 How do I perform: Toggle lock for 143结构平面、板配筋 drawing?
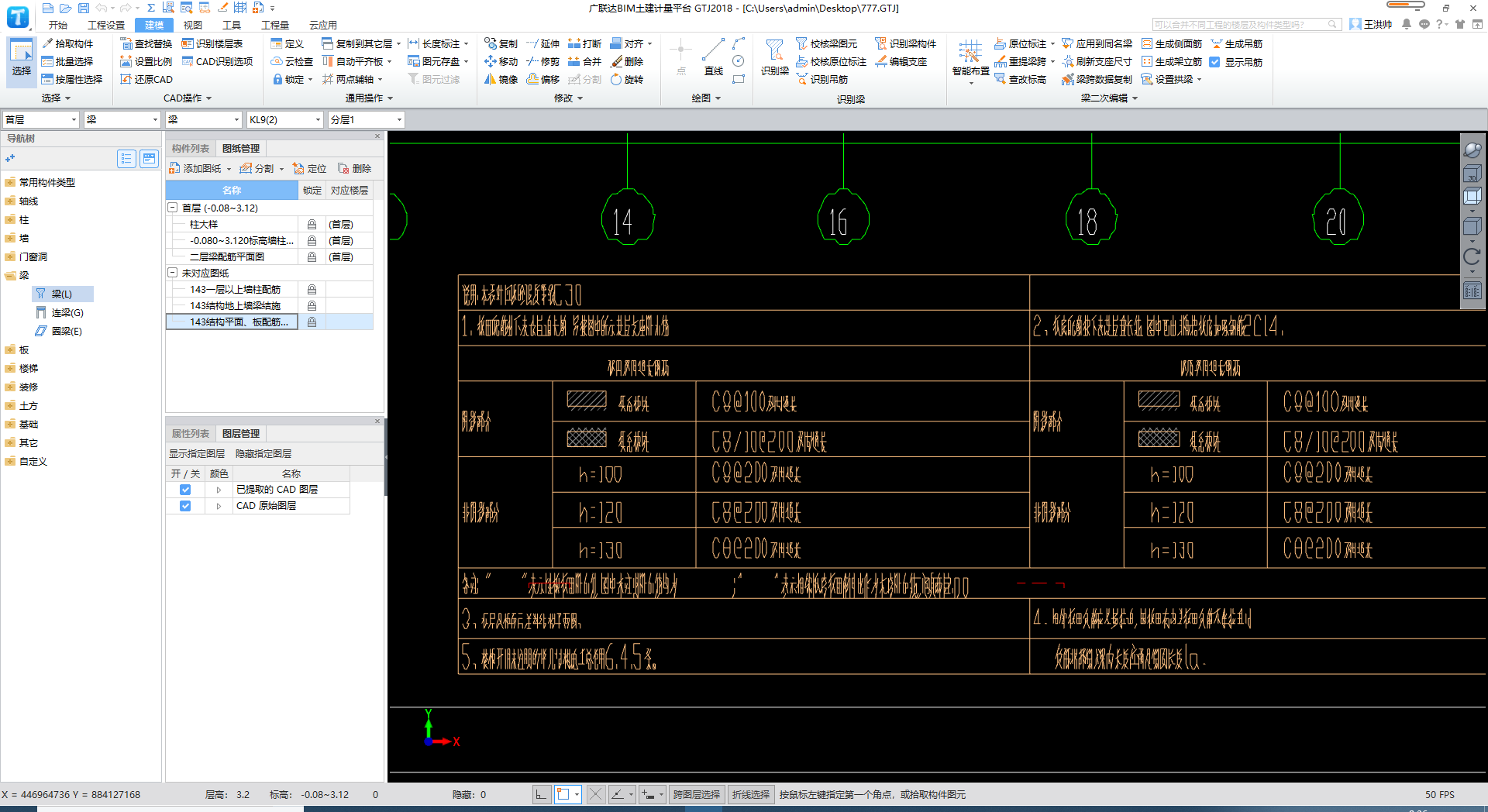(x=312, y=322)
